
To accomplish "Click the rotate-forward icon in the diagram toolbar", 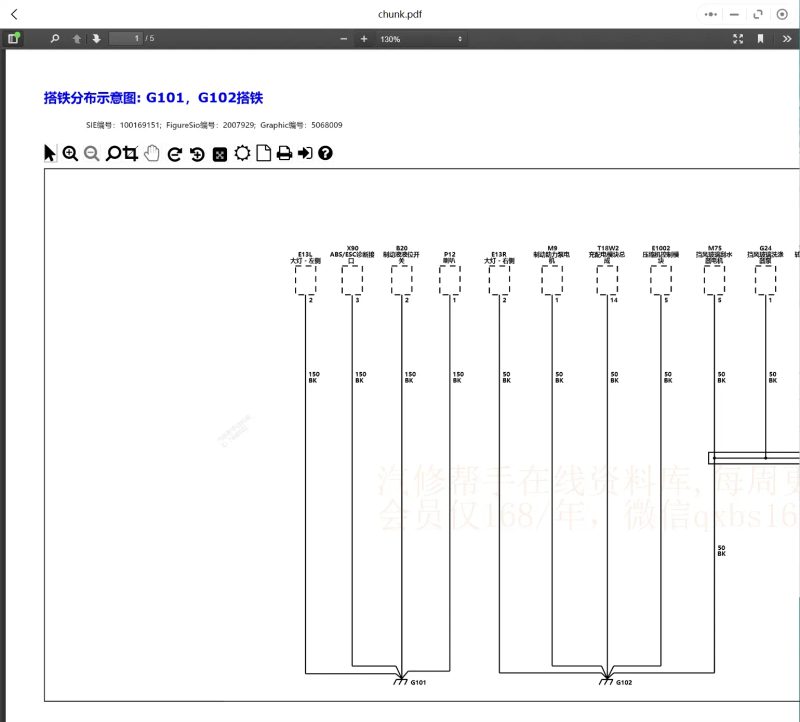I will (x=173, y=152).
